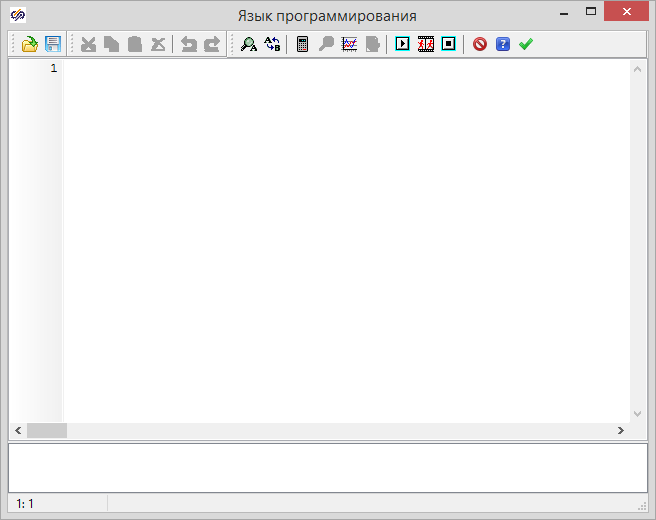Click the output message panel at bottom
Viewport: 656px width, 520px height.
coord(327,466)
